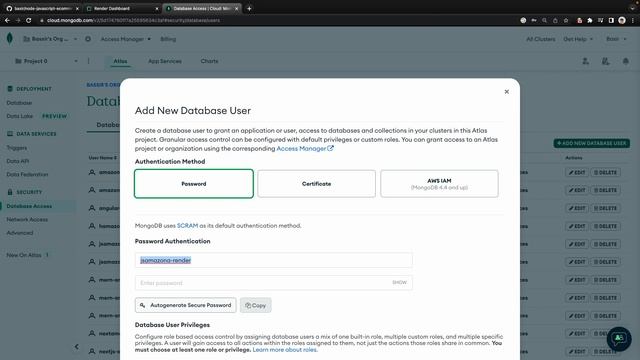Select Certificate authentication method
This screenshot has width=640, height=360.
316,184
